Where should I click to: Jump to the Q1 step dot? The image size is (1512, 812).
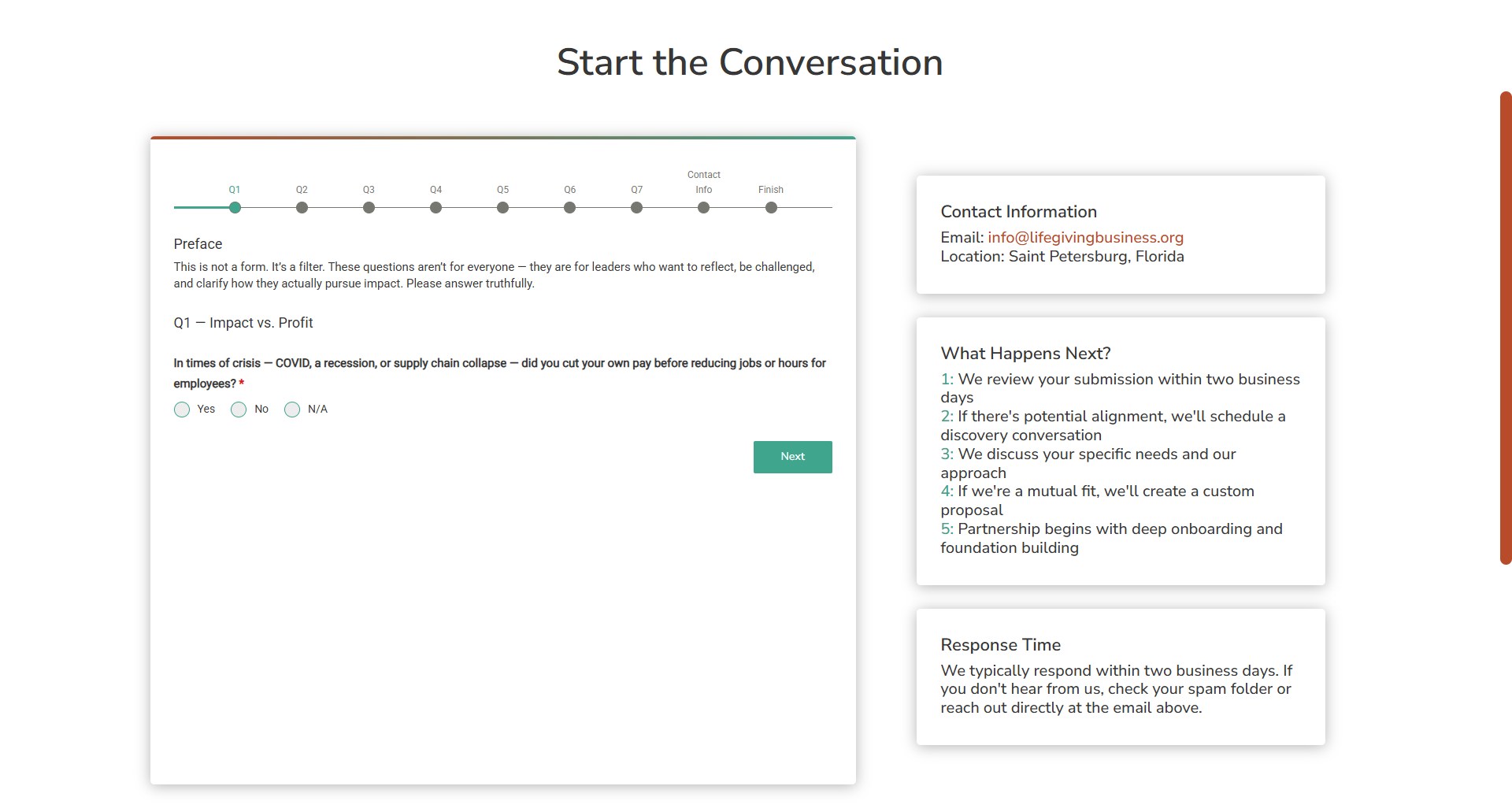click(235, 208)
